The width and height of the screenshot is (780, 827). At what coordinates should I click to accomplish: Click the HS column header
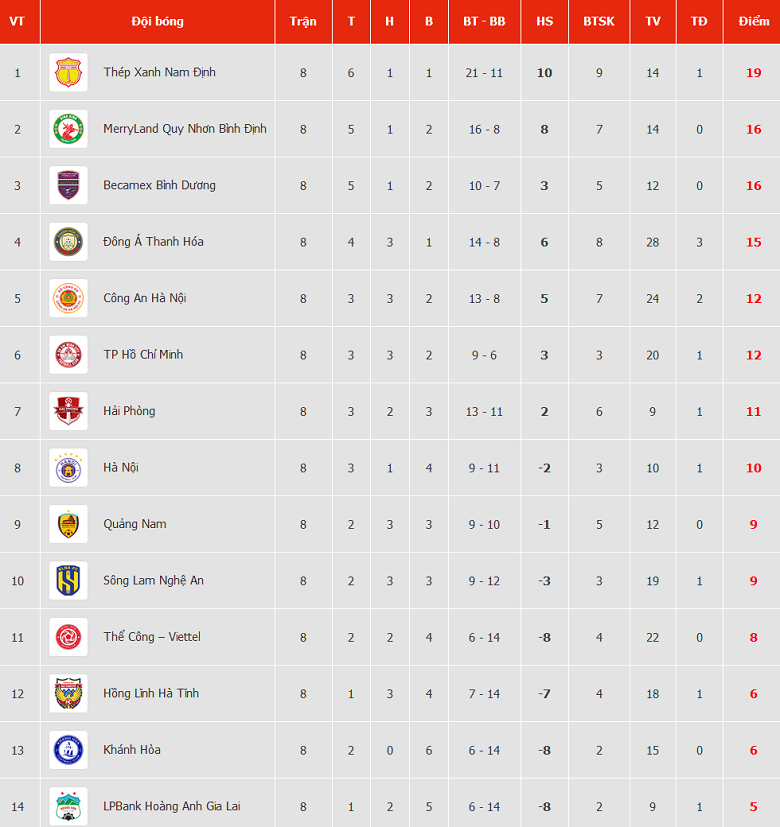(x=544, y=21)
